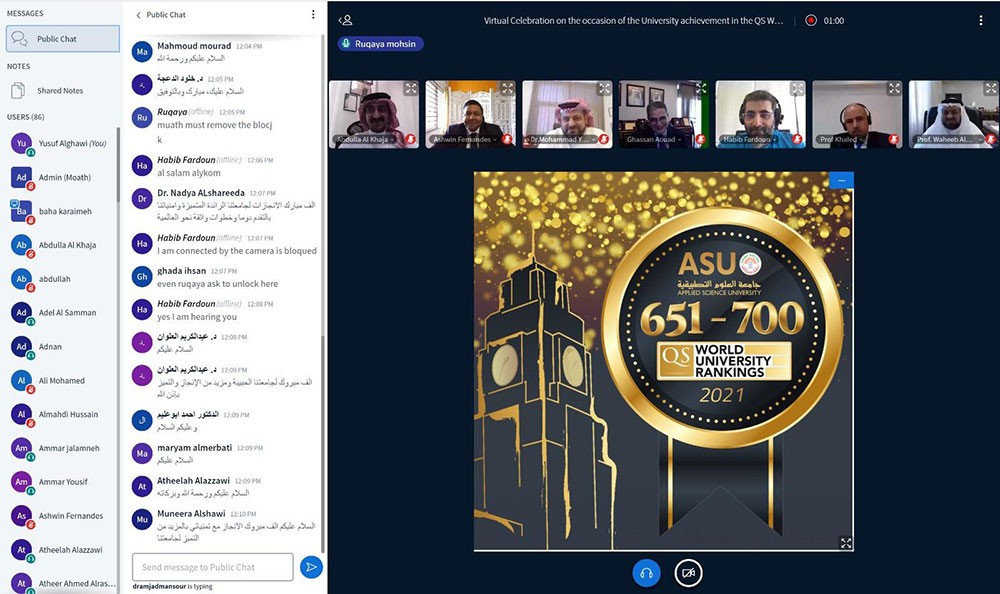Click the Public Chat bubble icon
The width and height of the screenshot is (1000, 594).
point(19,39)
